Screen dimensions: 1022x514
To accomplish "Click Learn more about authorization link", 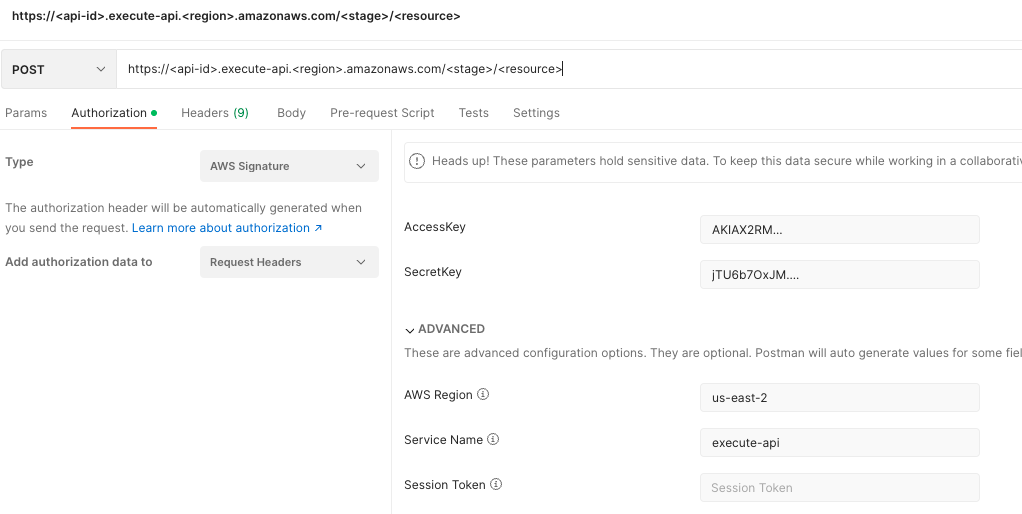I will [x=227, y=228].
